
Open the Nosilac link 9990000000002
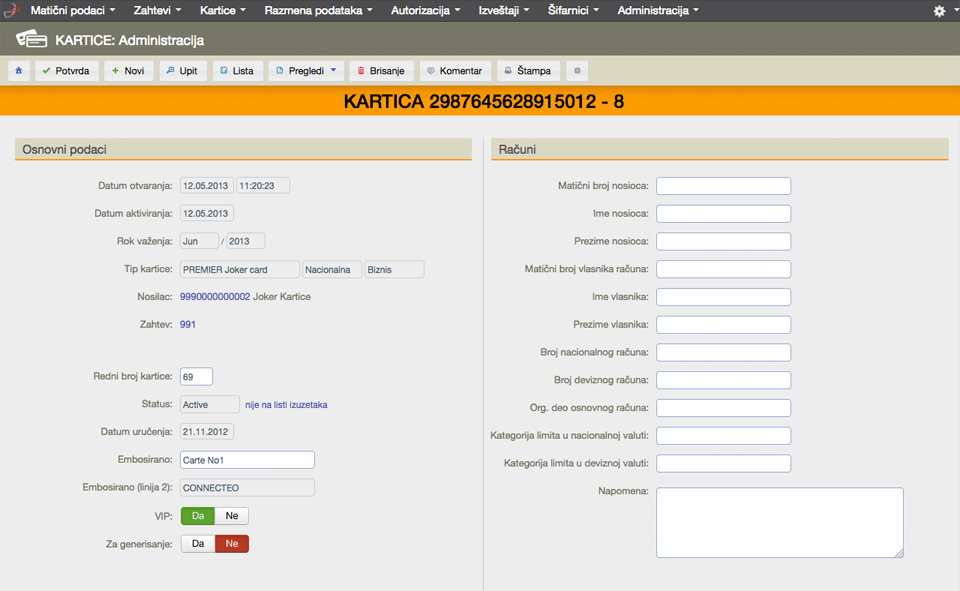(x=215, y=297)
